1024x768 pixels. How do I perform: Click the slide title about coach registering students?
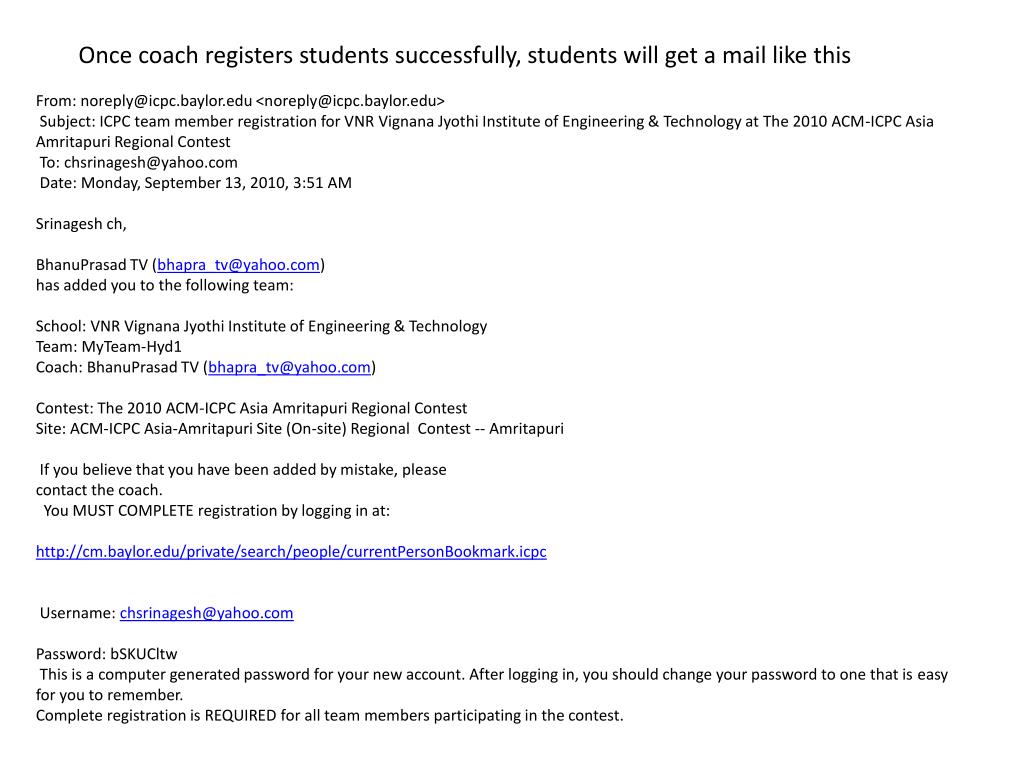(464, 55)
